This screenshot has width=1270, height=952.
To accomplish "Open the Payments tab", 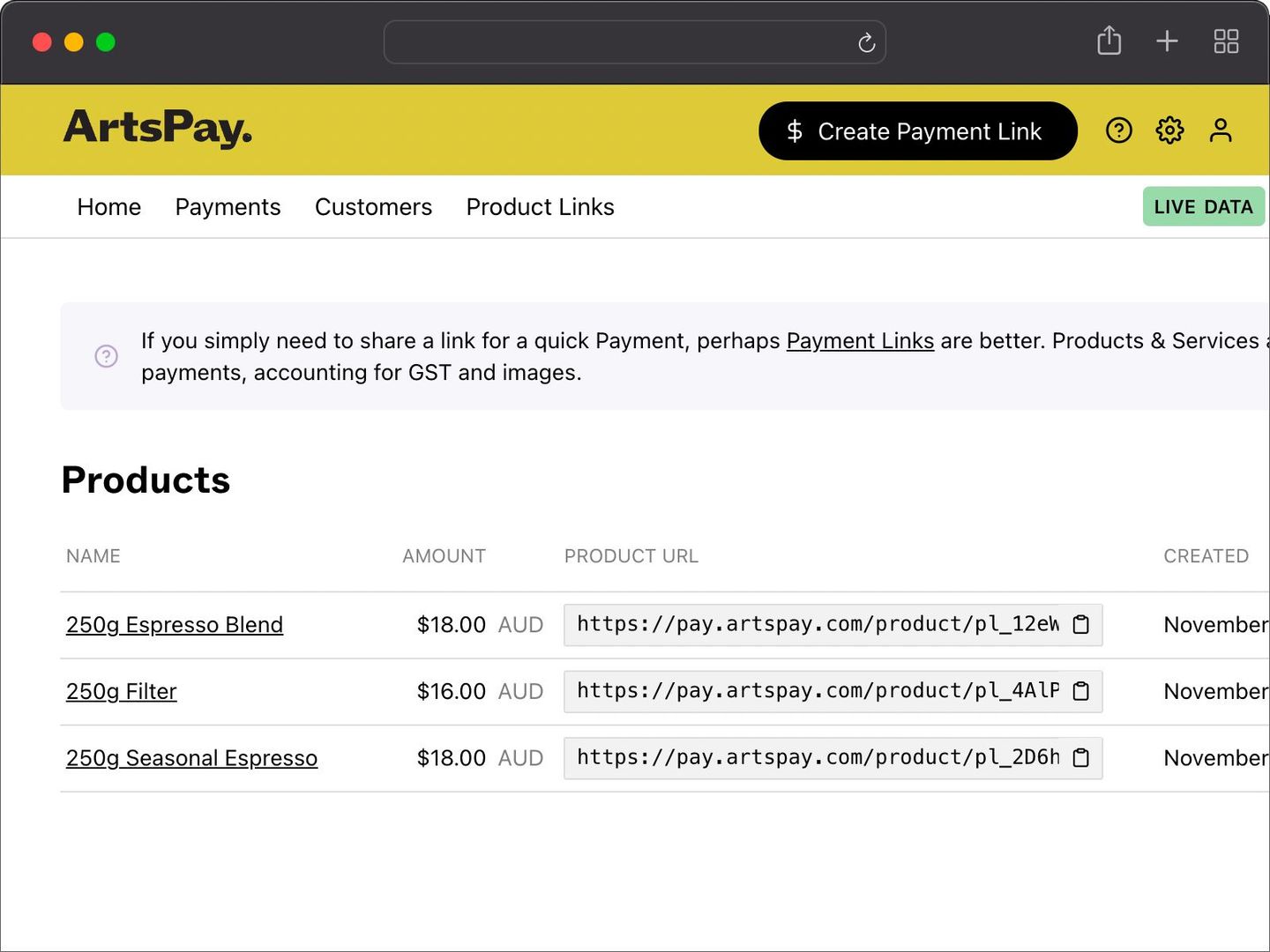I will [x=228, y=207].
